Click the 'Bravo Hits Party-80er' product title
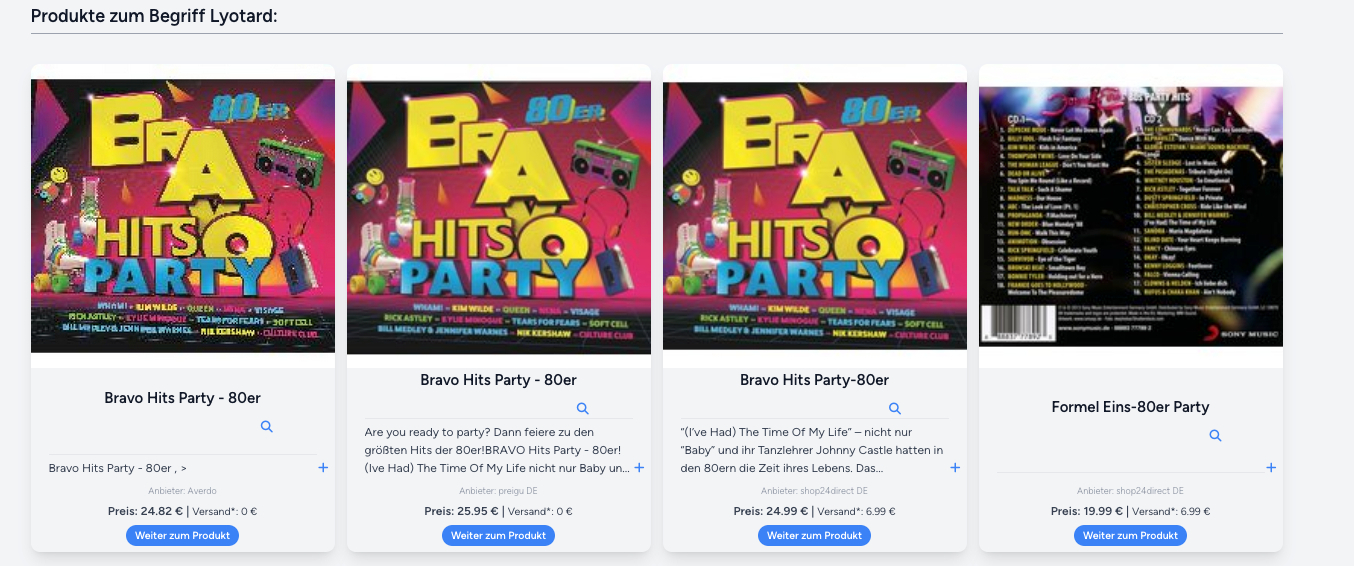Image resolution: width=1354 pixels, height=566 pixels. [x=814, y=380]
